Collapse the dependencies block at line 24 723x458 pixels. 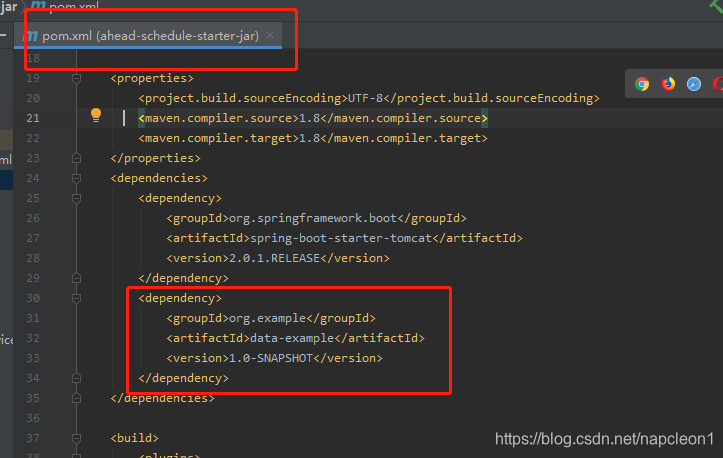(x=77, y=178)
